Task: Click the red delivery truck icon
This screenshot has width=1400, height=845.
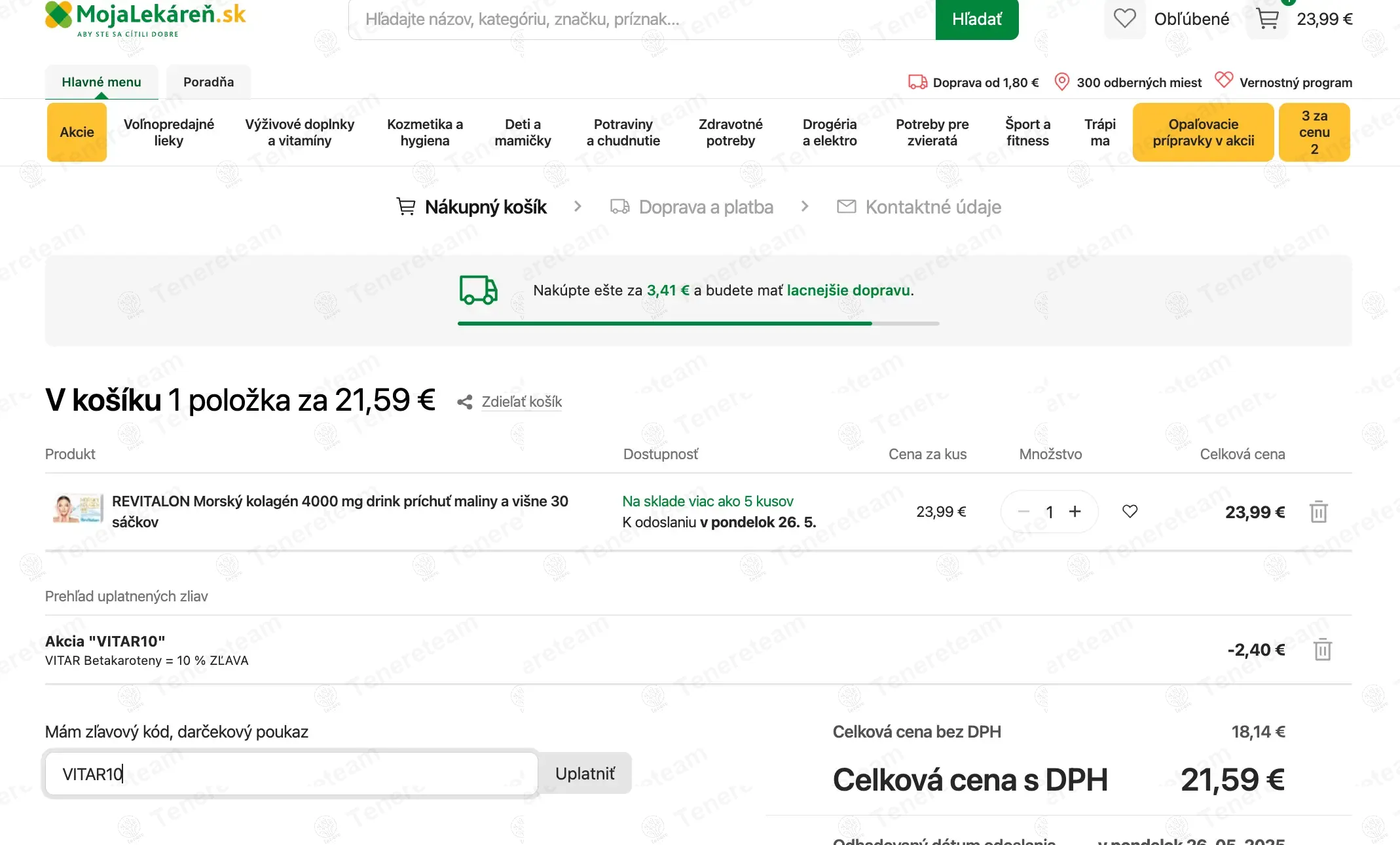Action: (x=917, y=82)
